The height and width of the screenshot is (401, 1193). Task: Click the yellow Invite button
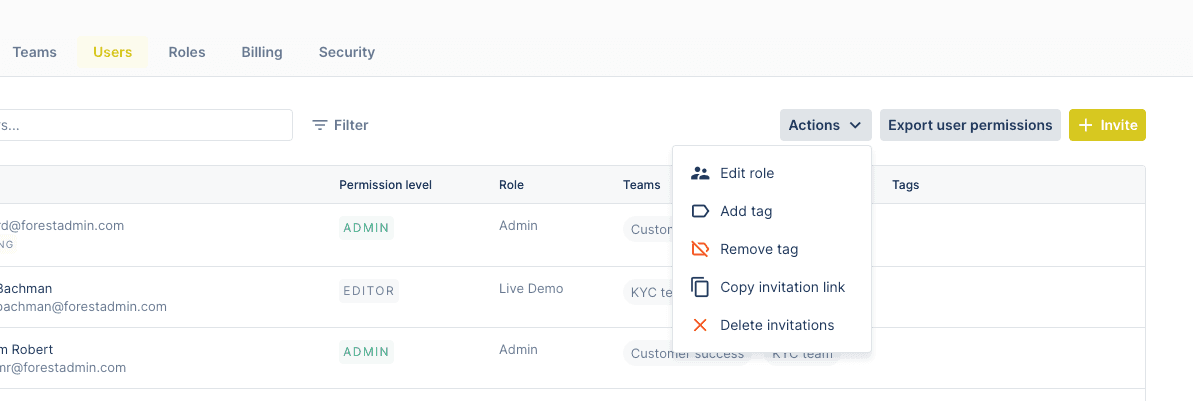pyautogui.click(x=1107, y=125)
